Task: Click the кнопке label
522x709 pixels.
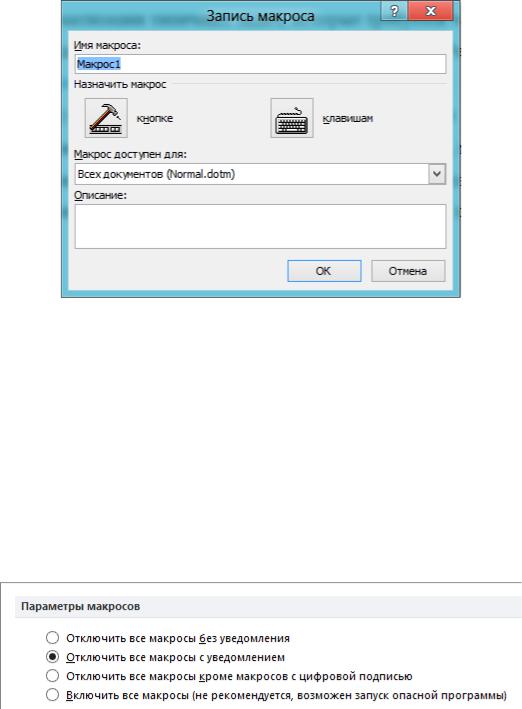Action: 155,118
